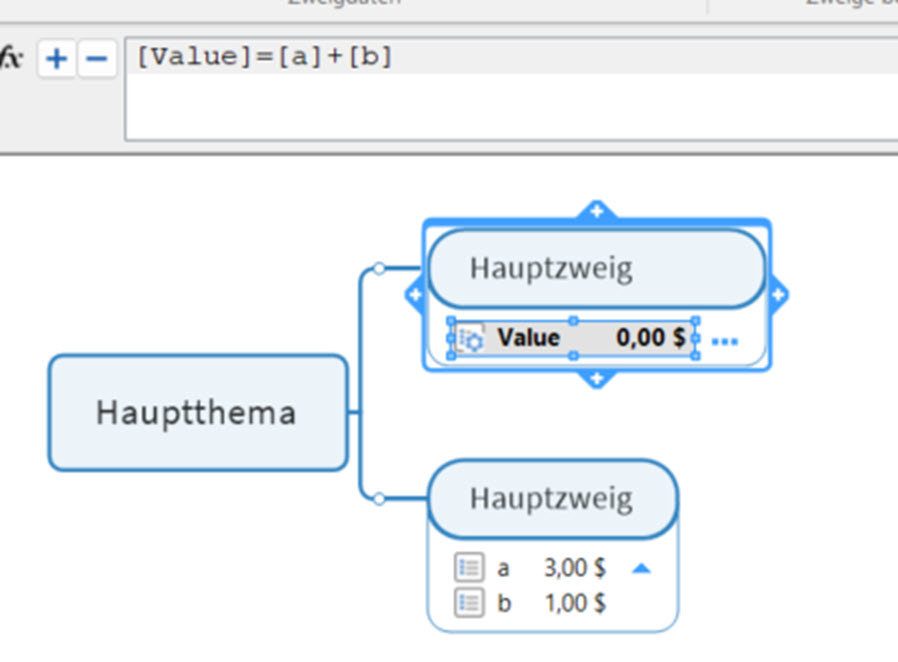
Task: Click the upper branch connector circle
Action: click(378, 268)
